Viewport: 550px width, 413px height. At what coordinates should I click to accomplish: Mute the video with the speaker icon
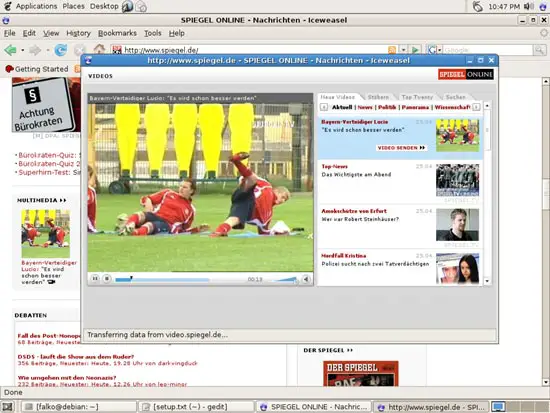pos(306,279)
